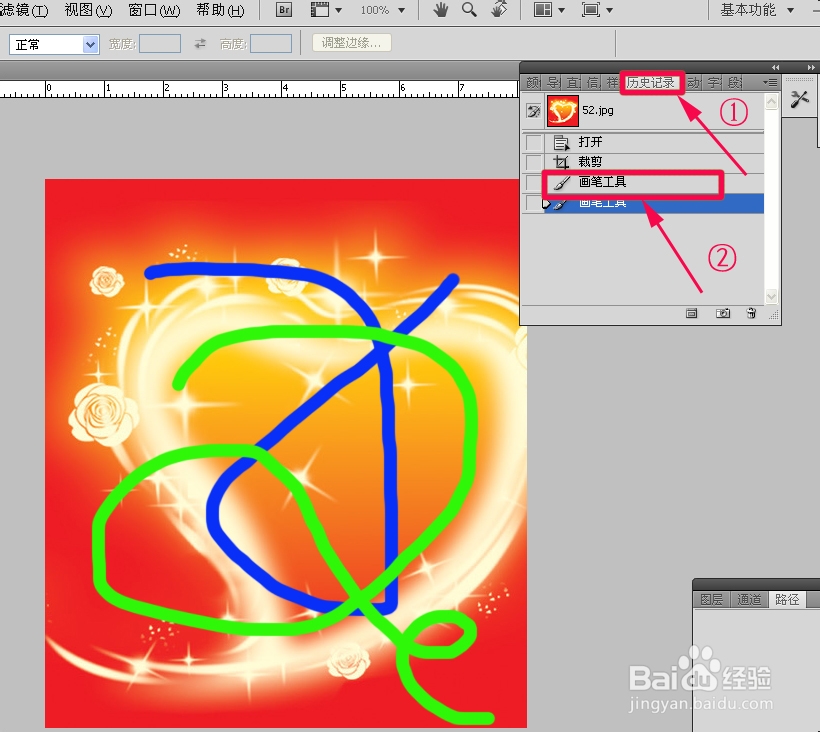Click the swap width and height icon
This screenshot has height=732, width=820.
[200, 44]
